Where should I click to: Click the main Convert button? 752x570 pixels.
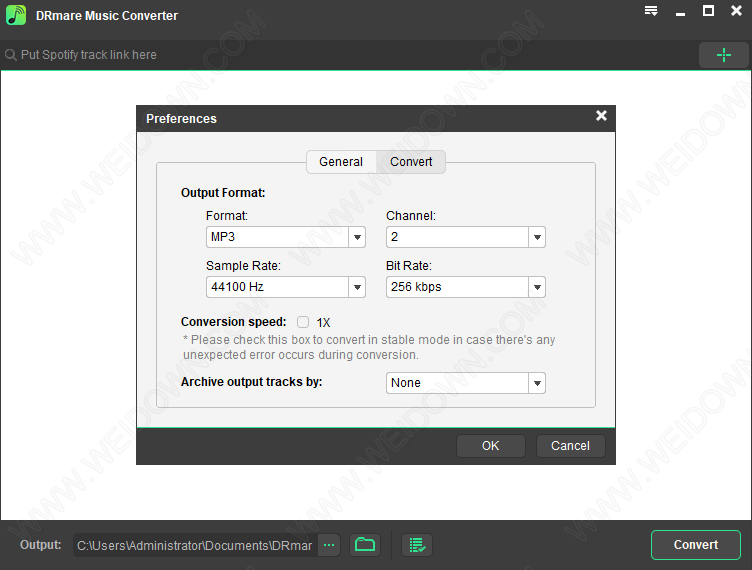(696, 545)
